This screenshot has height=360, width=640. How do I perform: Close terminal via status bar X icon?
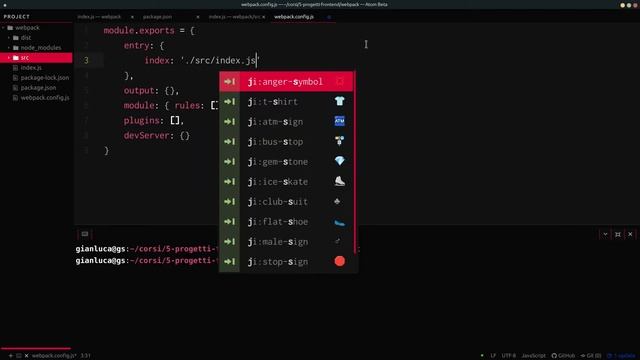(x=27, y=356)
